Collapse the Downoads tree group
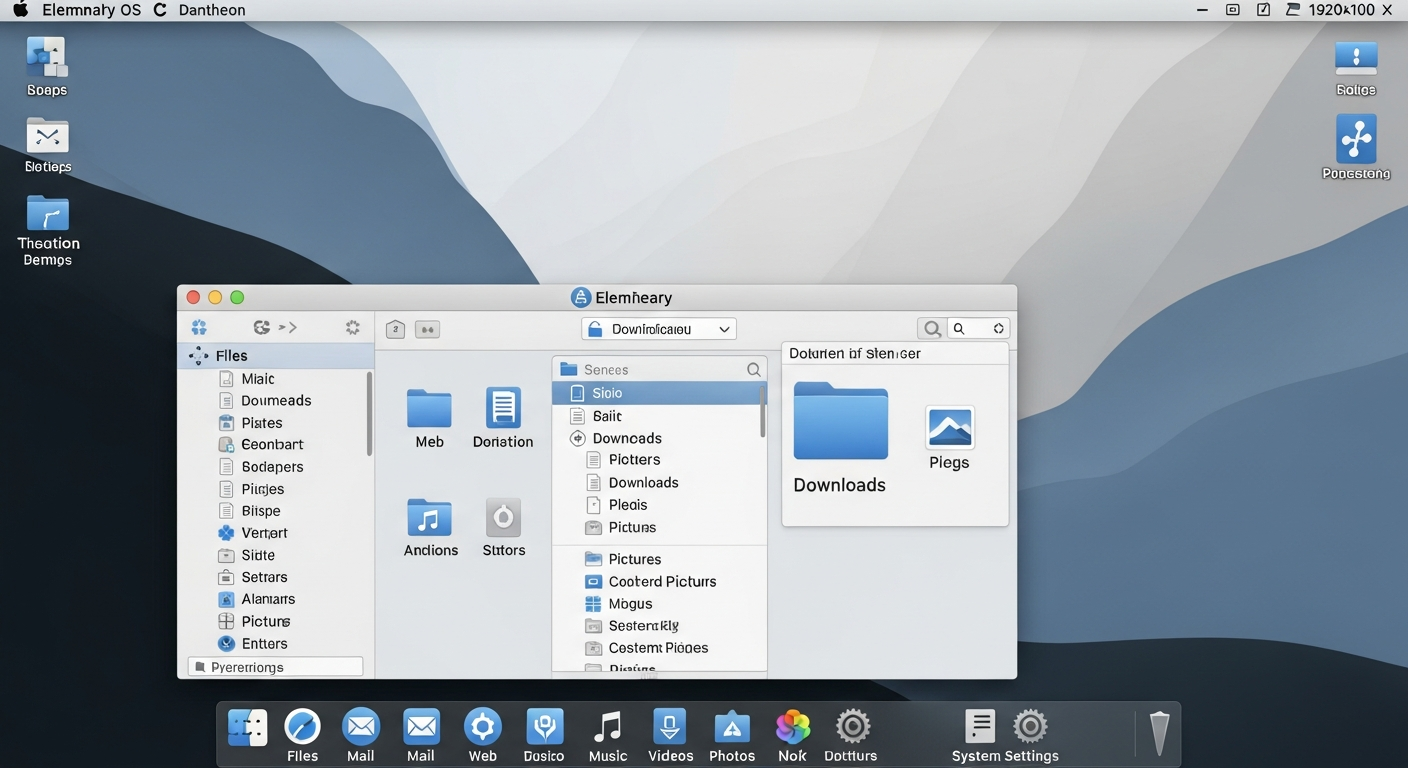This screenshot has height=768, width=1408. (577, 438)
